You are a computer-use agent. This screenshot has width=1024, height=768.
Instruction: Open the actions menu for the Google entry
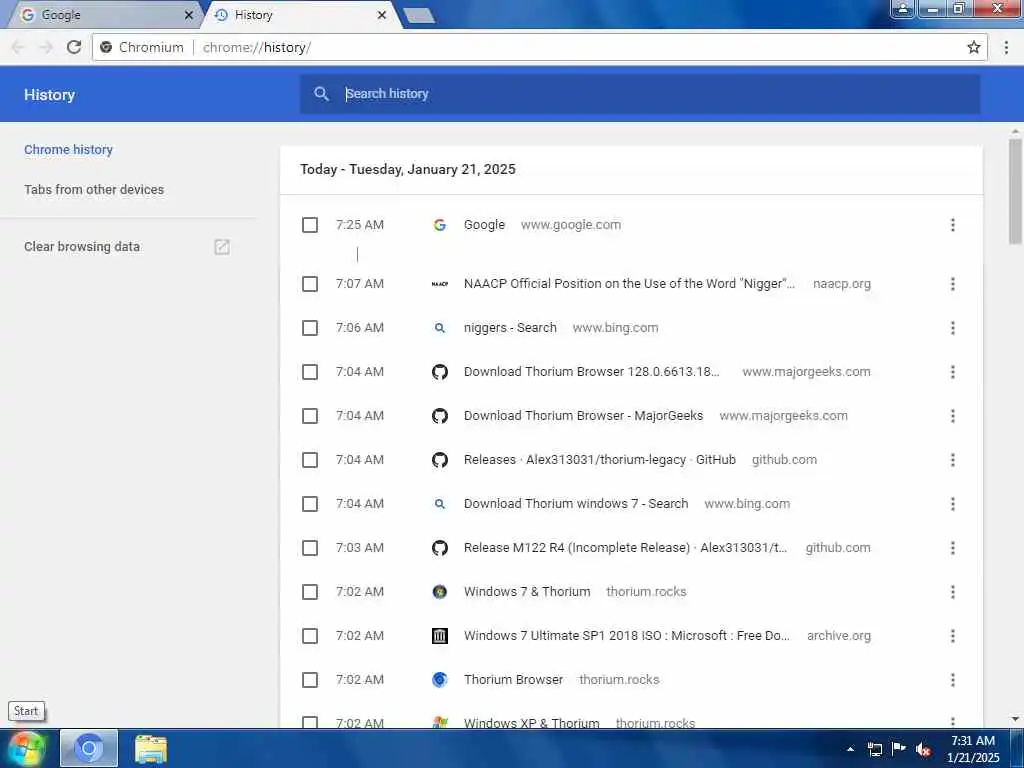click(953, 225)
